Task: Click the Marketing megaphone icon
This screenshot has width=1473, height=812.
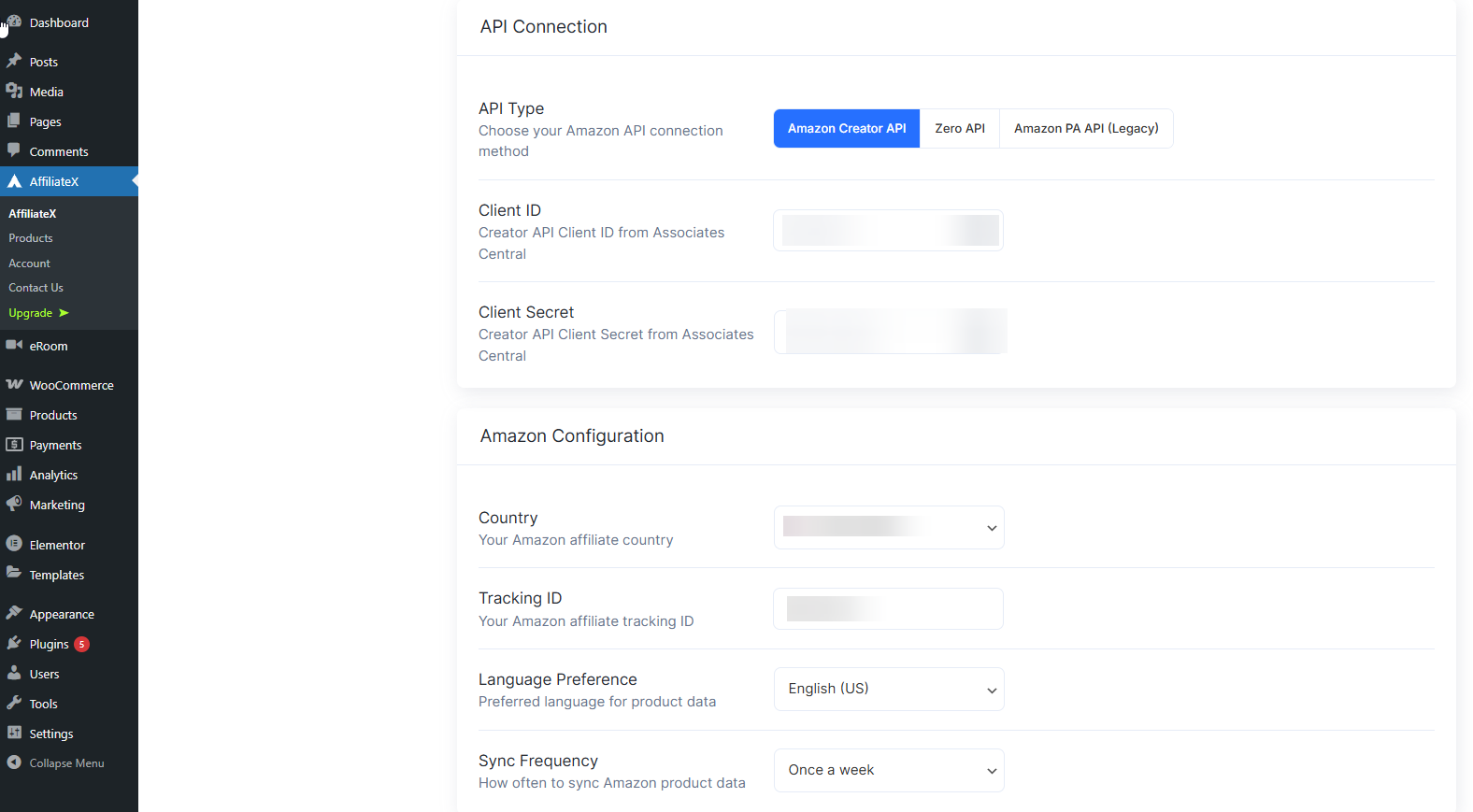Action: (x=14, y=504)
